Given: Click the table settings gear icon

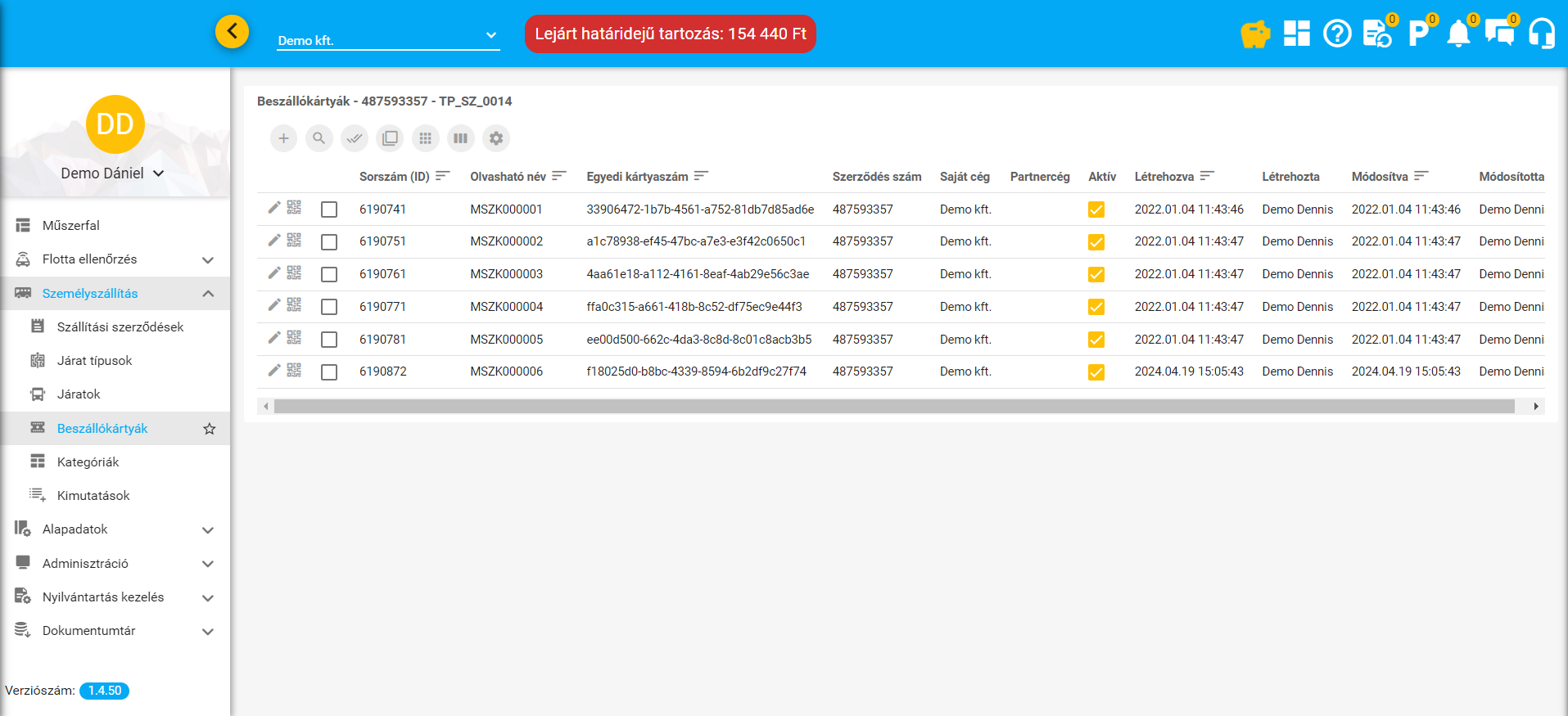Looking at the screenshot, I should click(x=496, y=138).
